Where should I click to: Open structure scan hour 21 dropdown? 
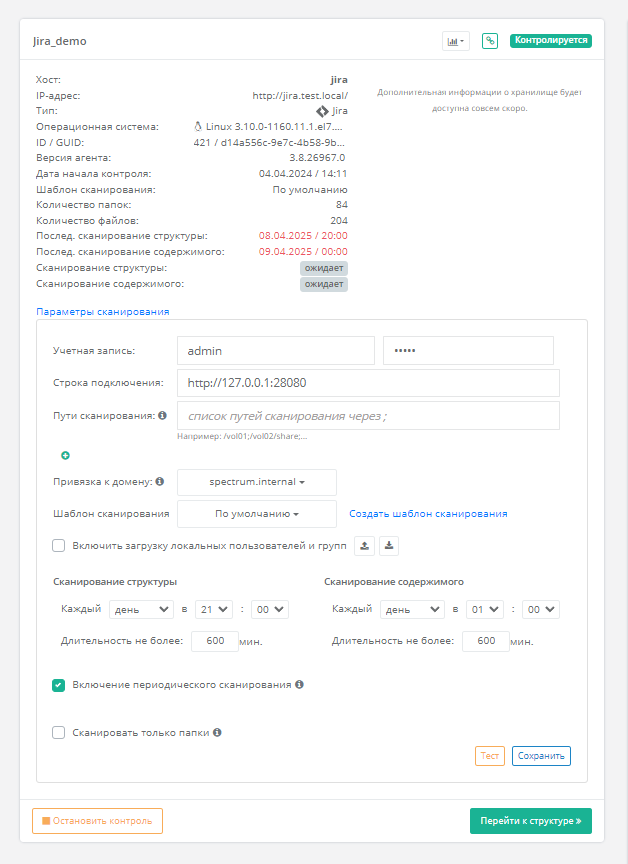214,609
